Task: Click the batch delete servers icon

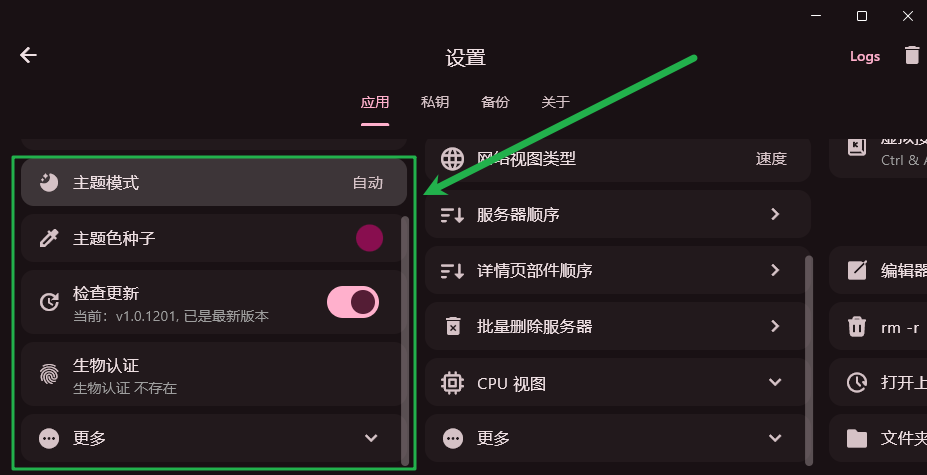Action: (453, 326)
